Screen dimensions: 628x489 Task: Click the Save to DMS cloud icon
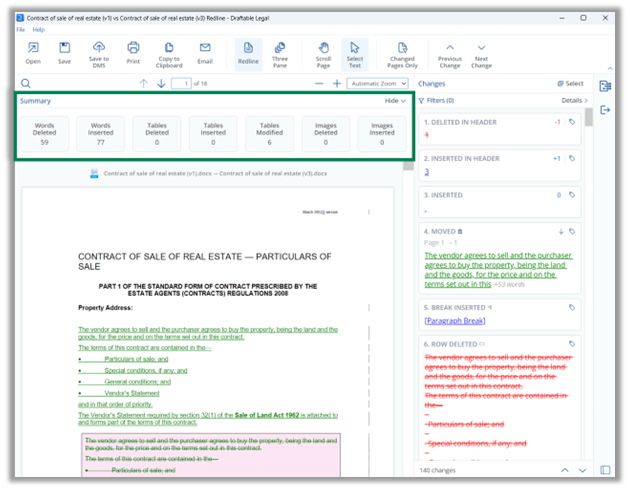(x=99, y=48)
